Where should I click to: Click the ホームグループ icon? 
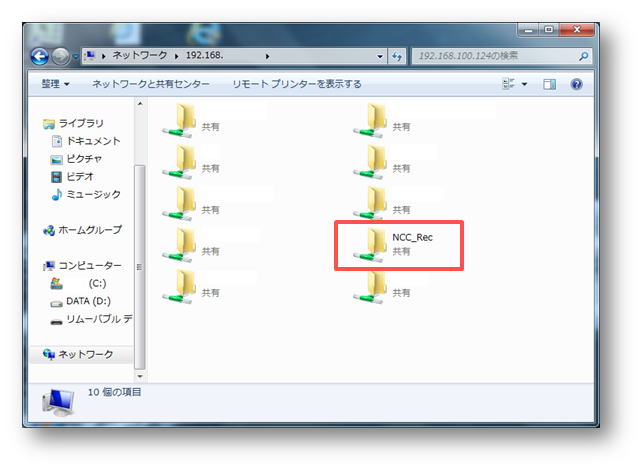pyautogui.click(x=49, y=230)
